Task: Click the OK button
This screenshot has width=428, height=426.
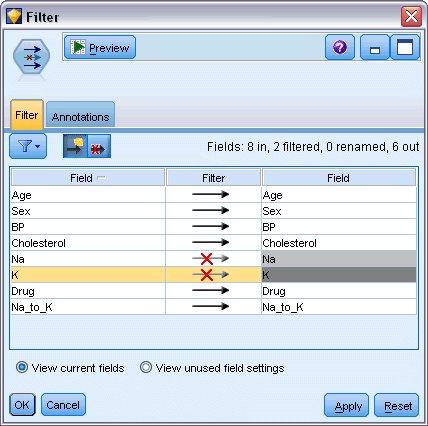Action: (x=22, y=405)
